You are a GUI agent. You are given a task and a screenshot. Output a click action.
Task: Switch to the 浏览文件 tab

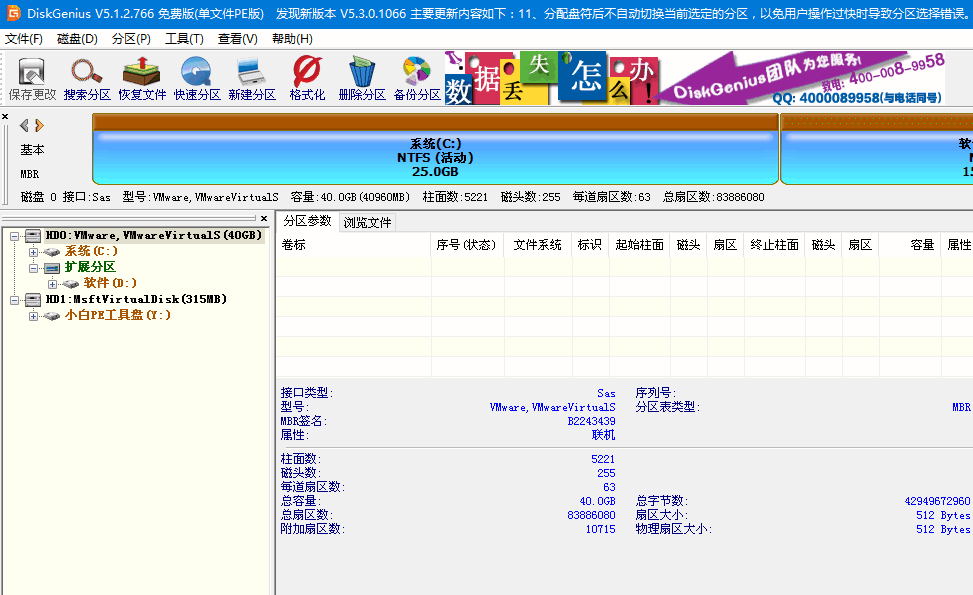[x=367, y=223]
